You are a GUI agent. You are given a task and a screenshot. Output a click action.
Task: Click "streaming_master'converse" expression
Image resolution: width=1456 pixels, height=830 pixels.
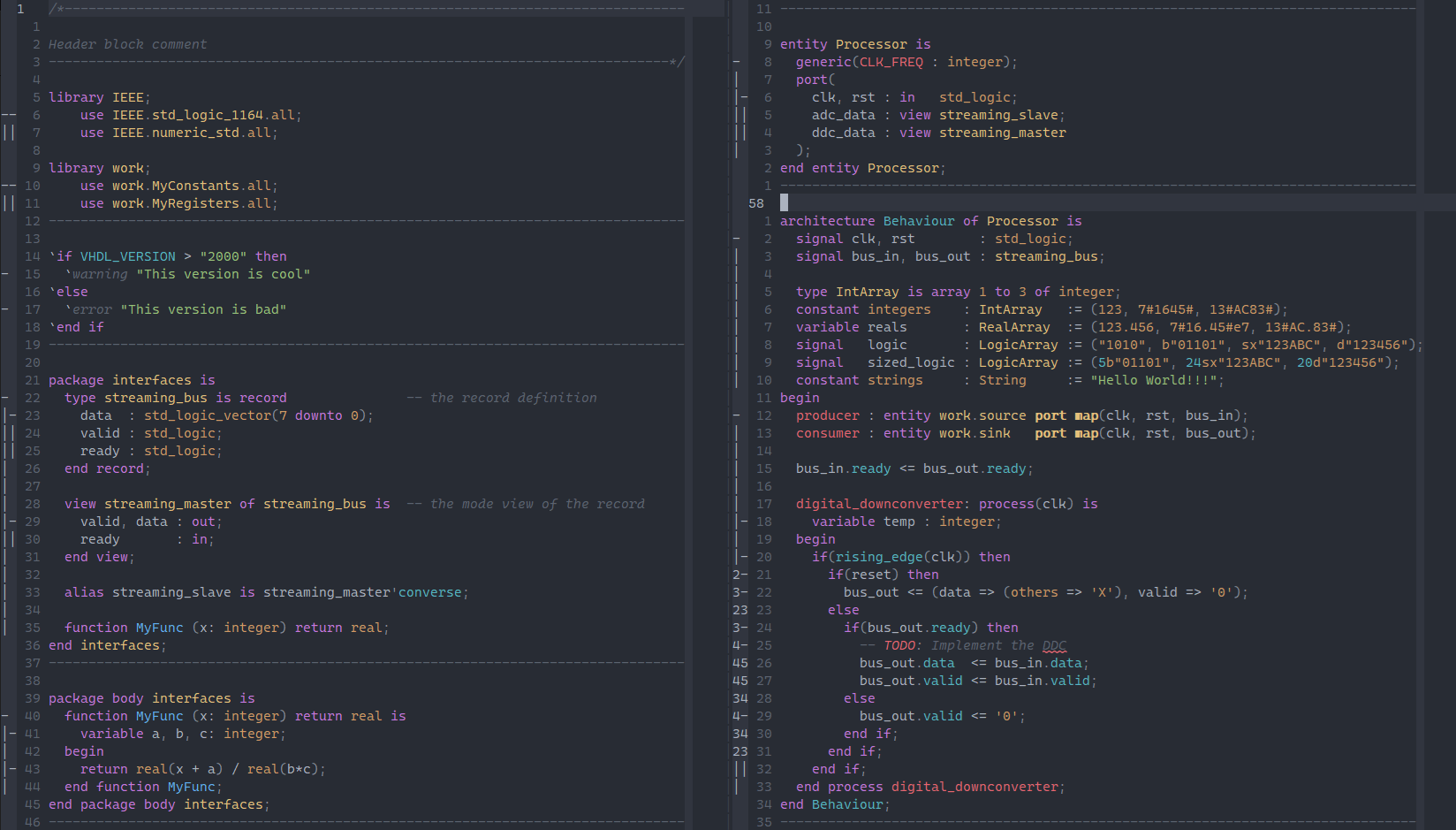(x=366, y=592)
